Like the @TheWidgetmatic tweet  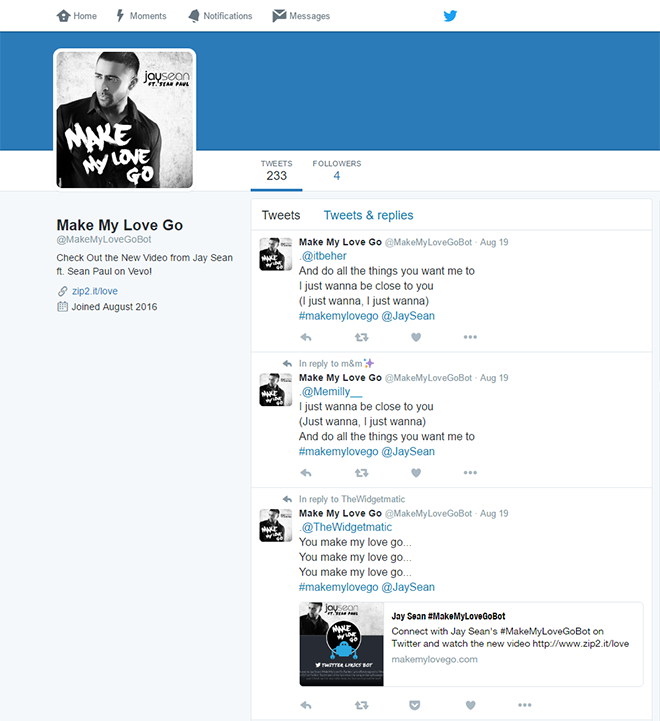click(x=470, y=705)
